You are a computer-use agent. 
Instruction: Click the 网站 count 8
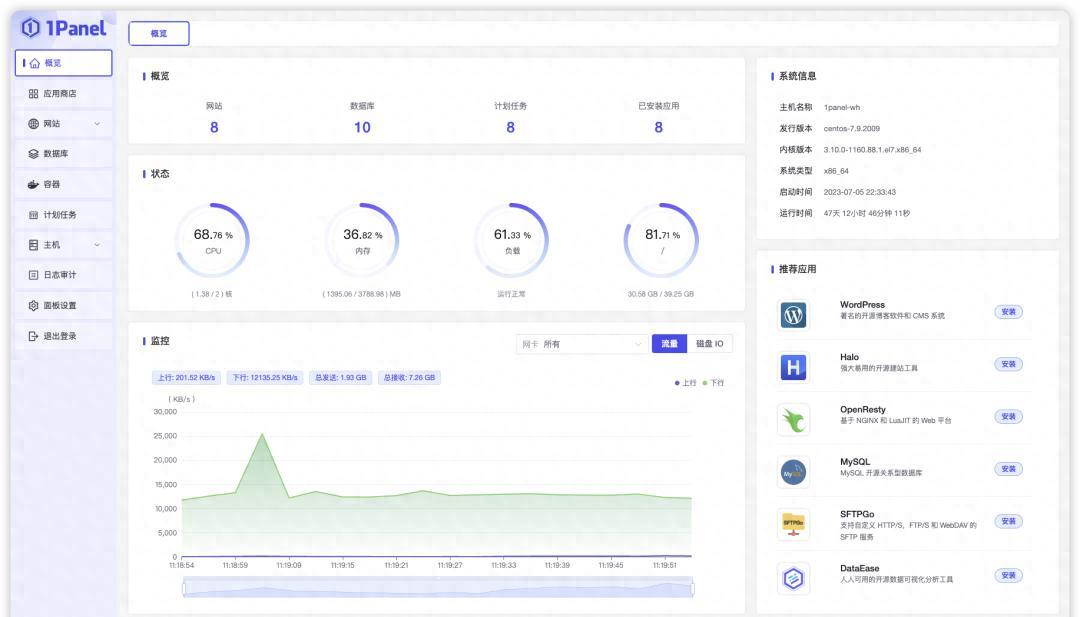[214, 127]
